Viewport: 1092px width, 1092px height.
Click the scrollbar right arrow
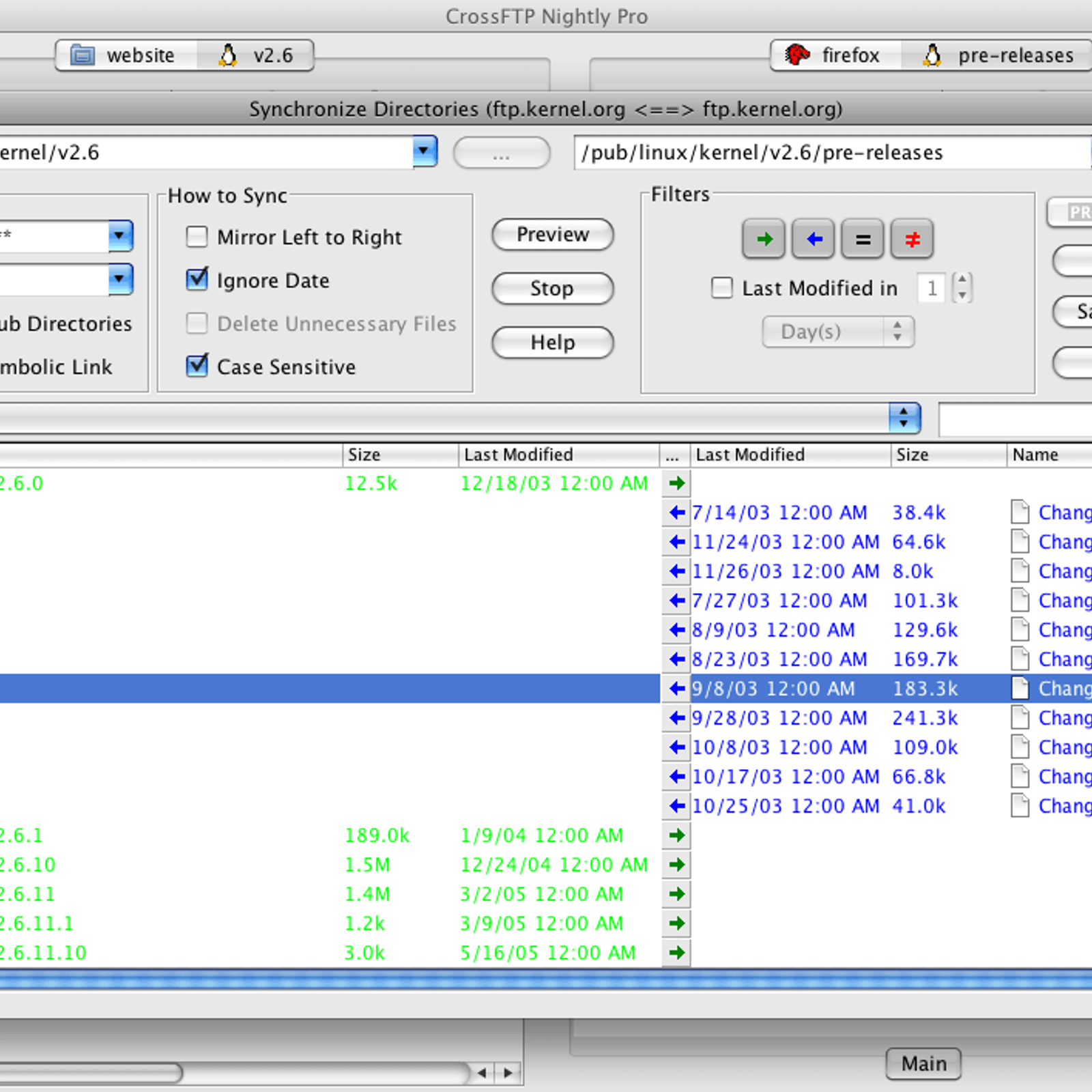[508, 1073]
